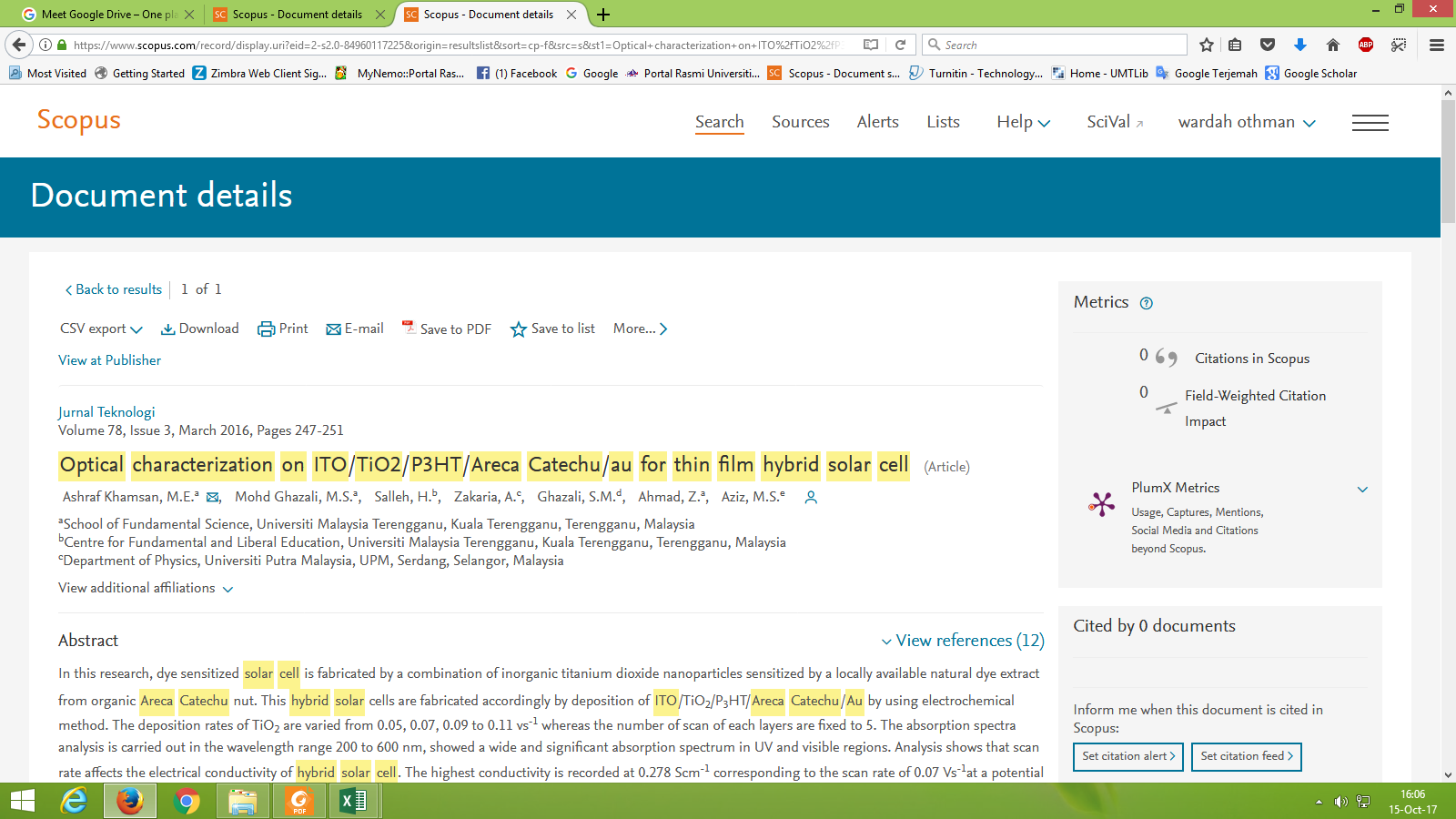The height and width of the screenshot is (819, 1456).
Task: Open the Sources menu item
Action: pos(800,122)
